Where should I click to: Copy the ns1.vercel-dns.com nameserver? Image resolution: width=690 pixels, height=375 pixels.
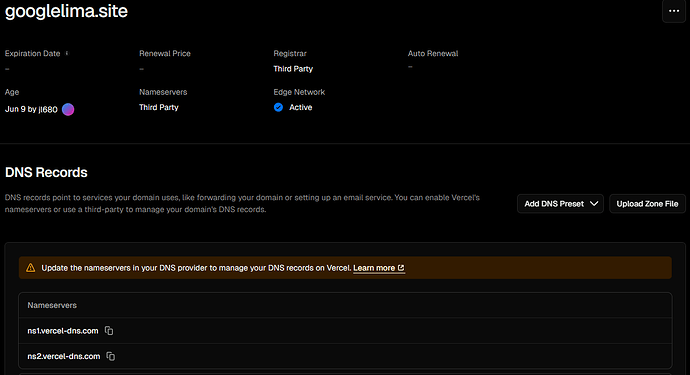pyautogui.click(x=109, y=331)
